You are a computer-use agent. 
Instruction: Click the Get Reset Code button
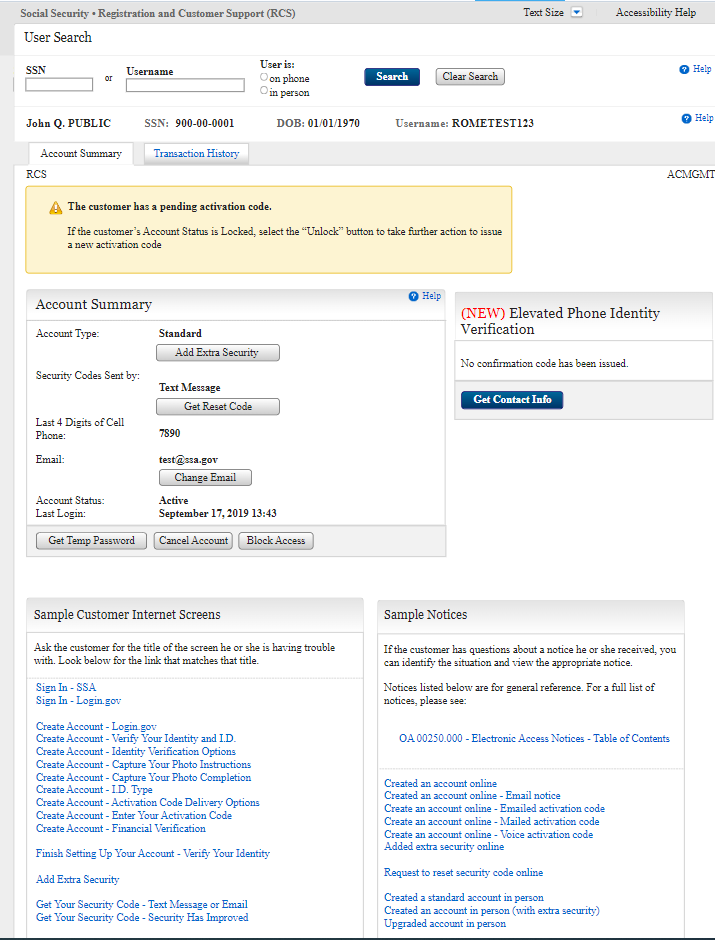(x=217, y=407)
